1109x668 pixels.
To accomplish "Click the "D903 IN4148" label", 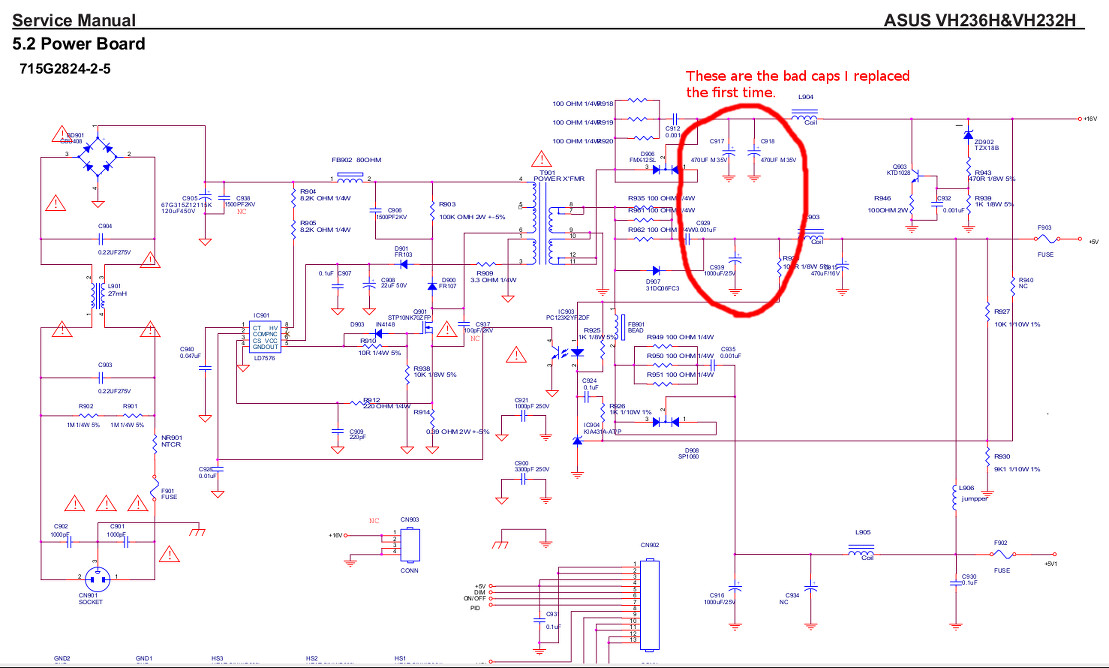I will (373, 324).
